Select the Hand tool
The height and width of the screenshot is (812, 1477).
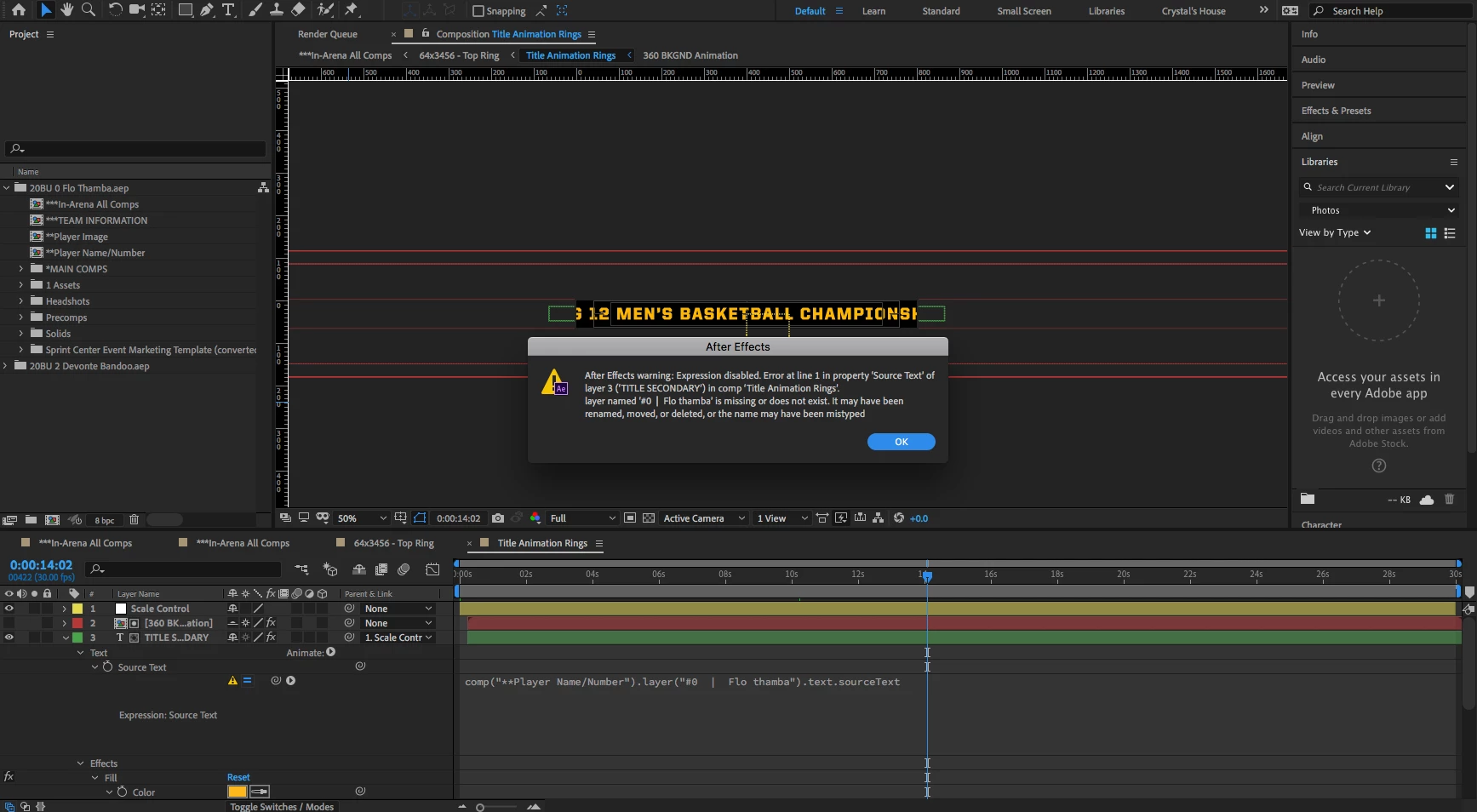[66, 10]
